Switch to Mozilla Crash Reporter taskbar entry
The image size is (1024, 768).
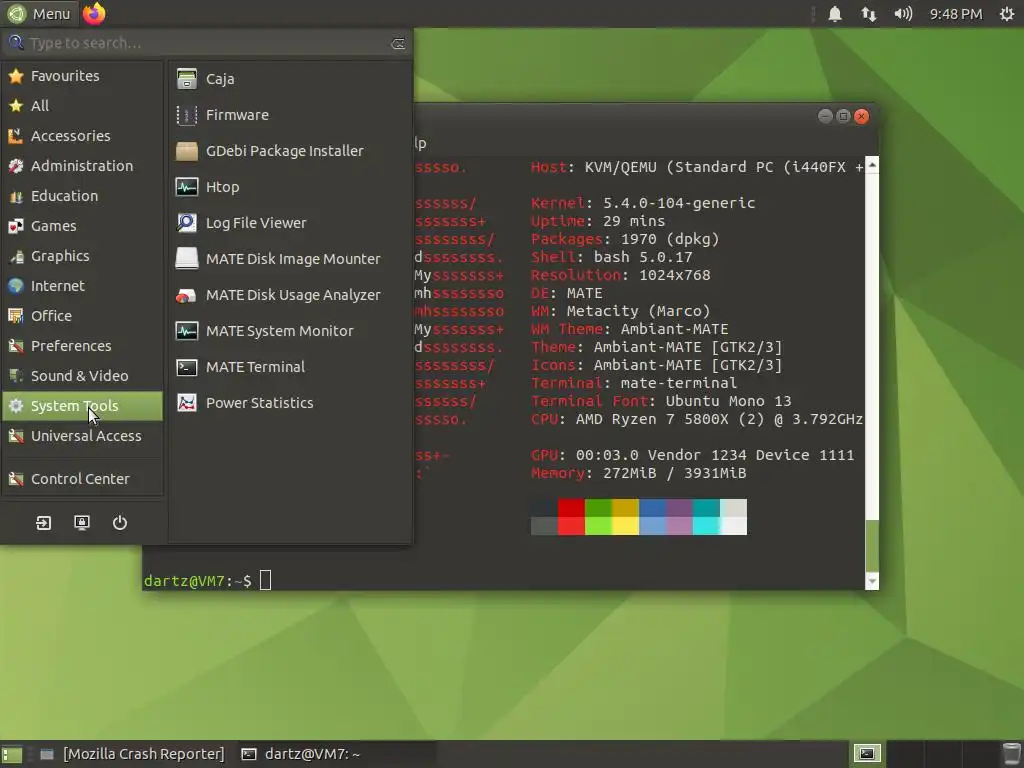point(133,754)
